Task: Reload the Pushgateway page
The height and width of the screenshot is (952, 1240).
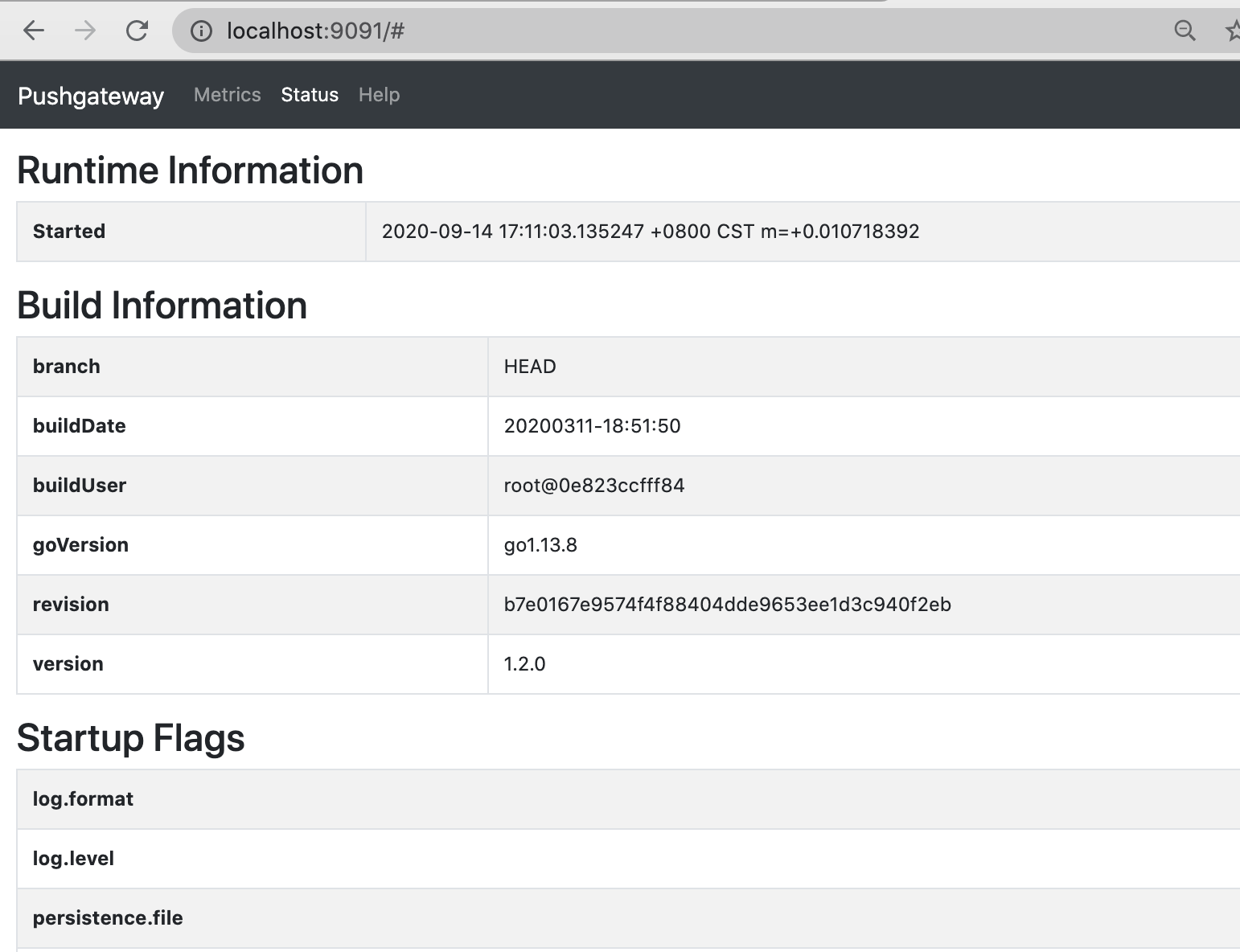Action: point(137,31)
